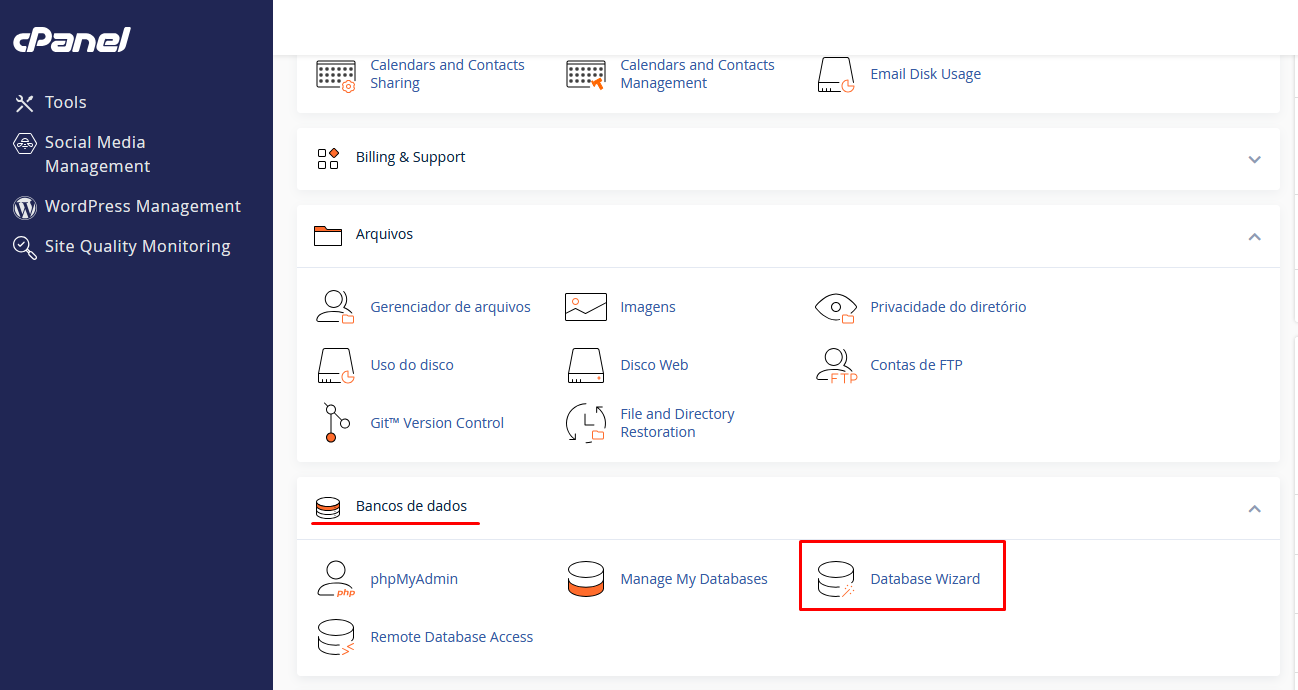Click the Uso do disco icon
The width and height of the screenshot is (1298, 690).
(336, 366)
